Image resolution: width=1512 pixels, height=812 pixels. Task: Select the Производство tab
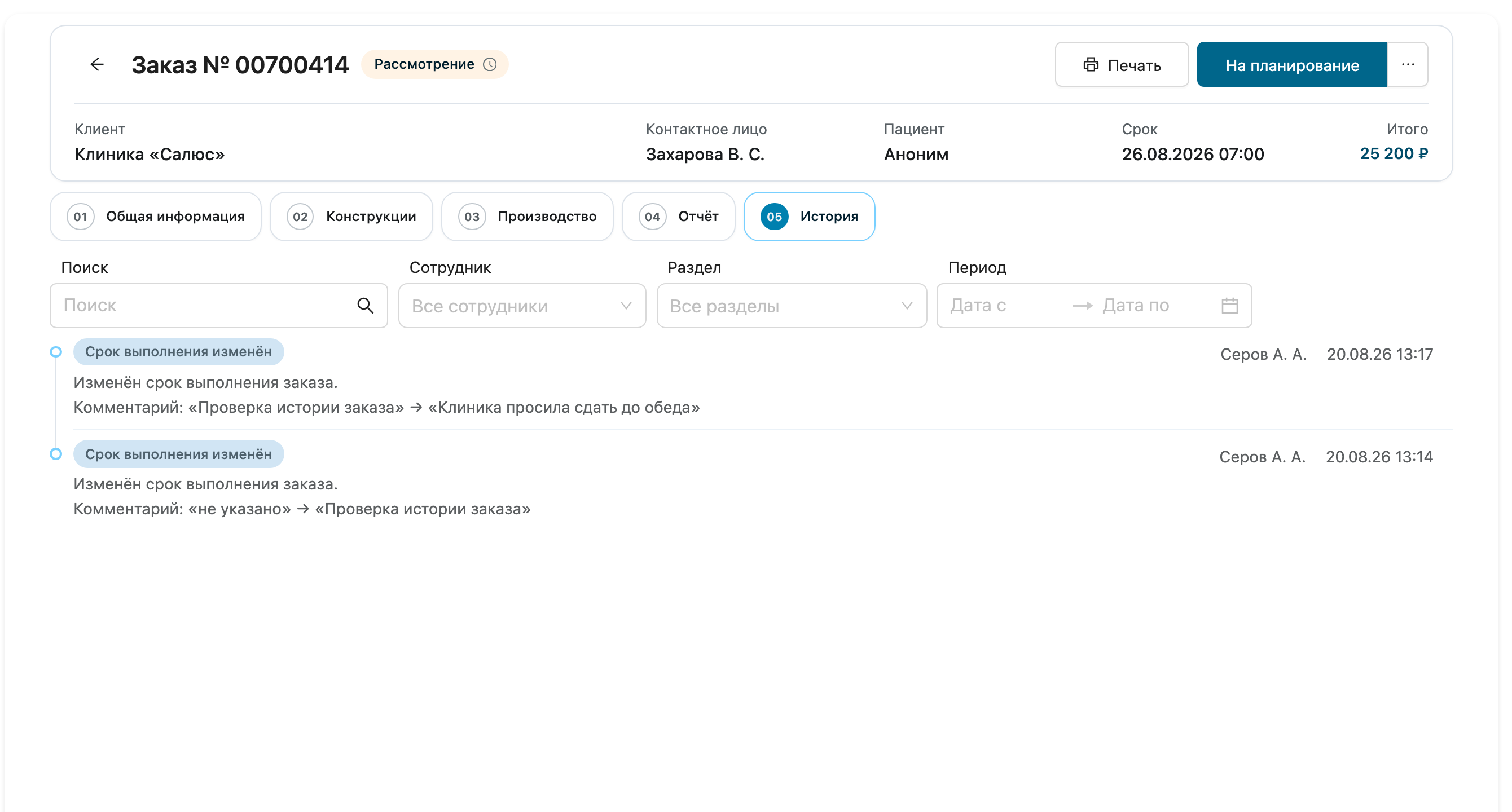pos(527,217)
